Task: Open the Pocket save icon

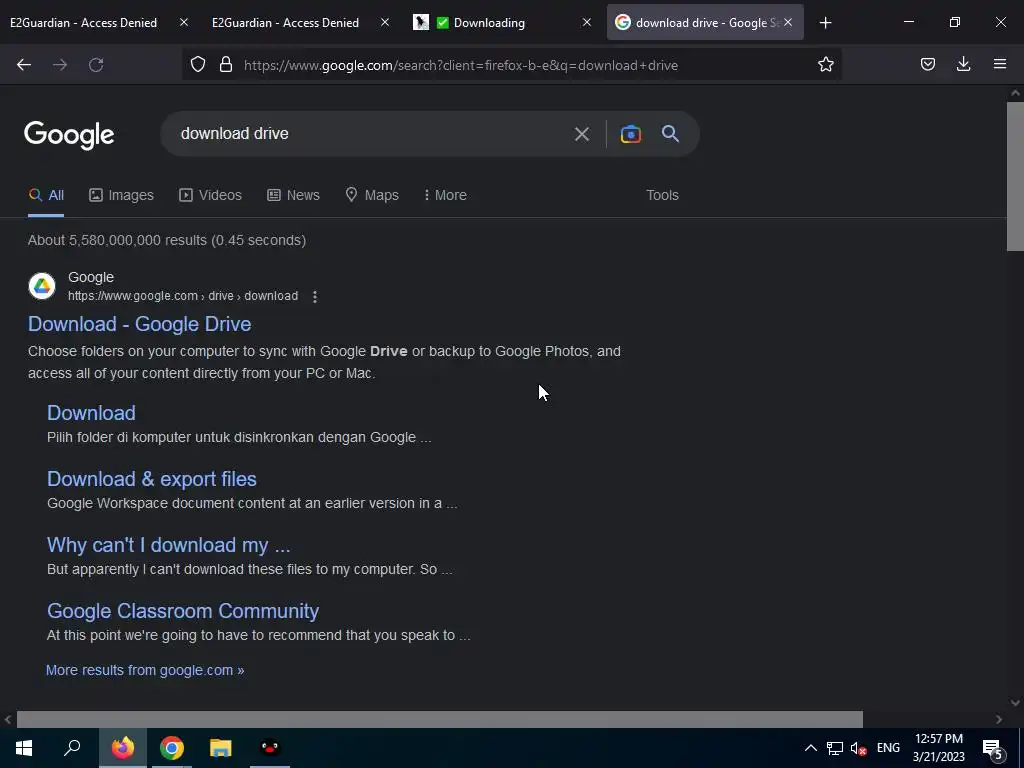Action: click(x=928, y=64)
